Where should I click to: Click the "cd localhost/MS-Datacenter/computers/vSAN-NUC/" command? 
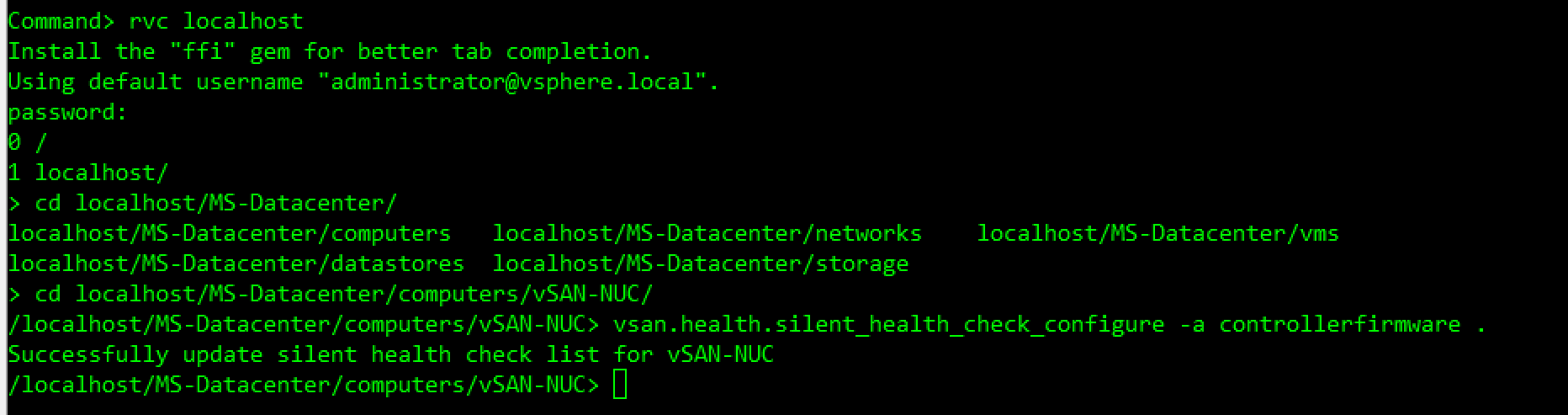[343, 294]
